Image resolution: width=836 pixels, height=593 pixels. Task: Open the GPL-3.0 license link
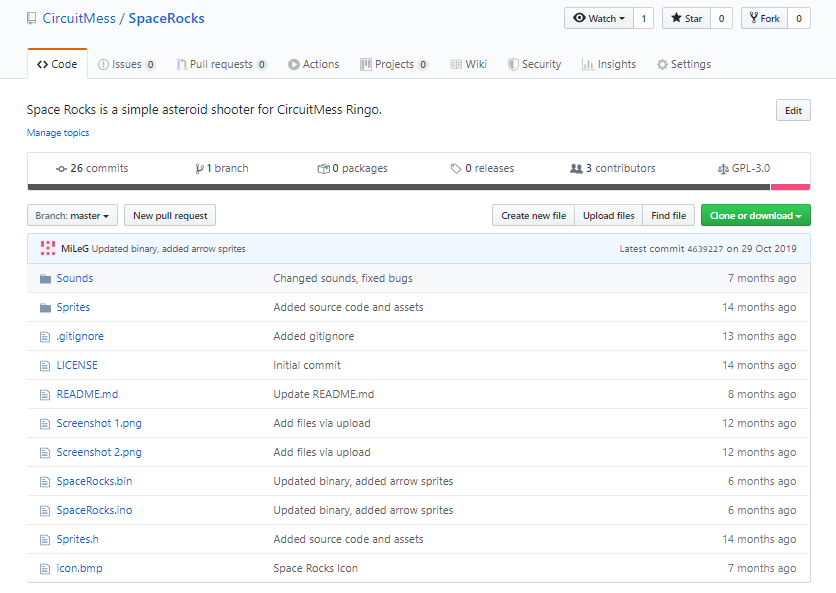[x=744, y=169]
